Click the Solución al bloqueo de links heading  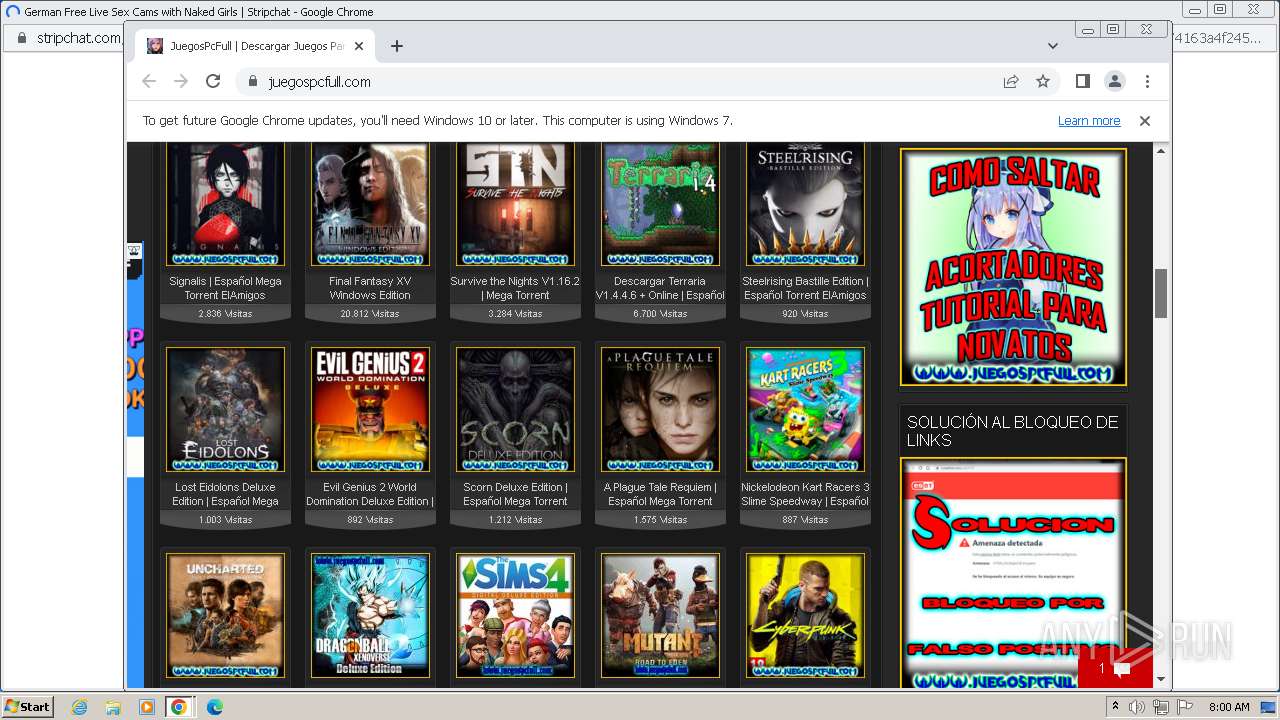coord(1012,431)
